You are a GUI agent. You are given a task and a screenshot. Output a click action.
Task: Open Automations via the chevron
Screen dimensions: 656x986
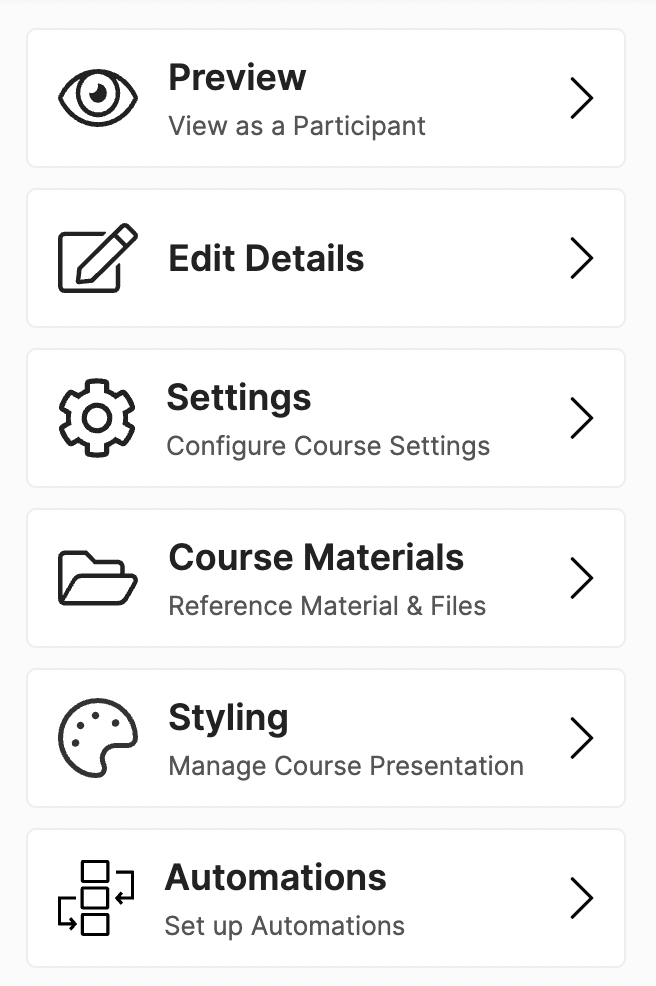tap(583, 898)
